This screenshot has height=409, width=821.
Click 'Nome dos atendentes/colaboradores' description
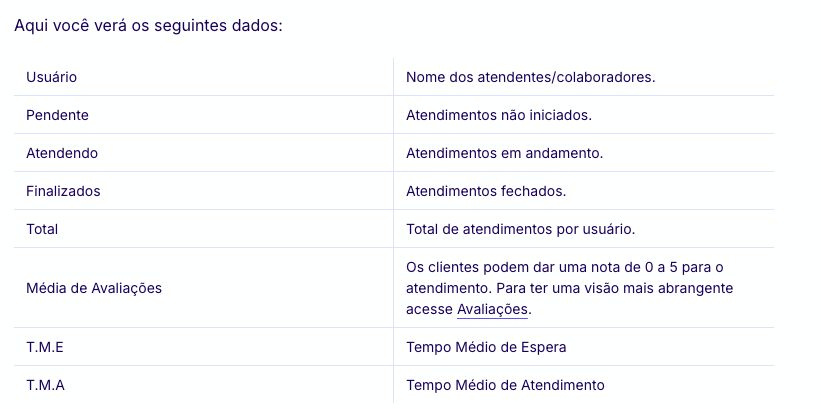[x=530, y=77]
